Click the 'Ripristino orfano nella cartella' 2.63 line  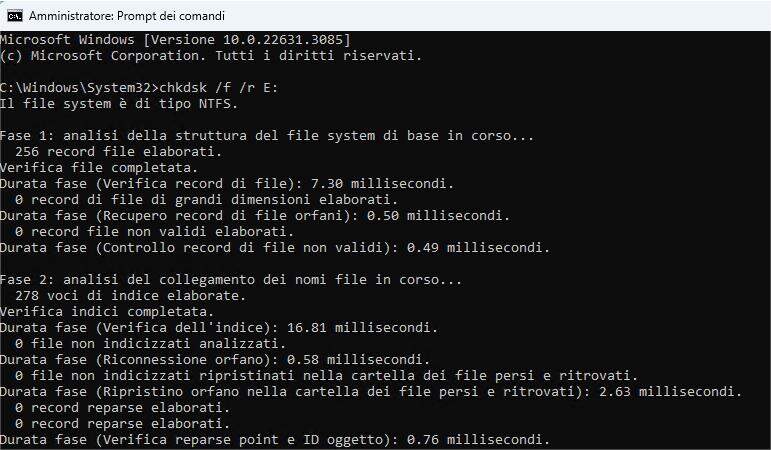point(371,392)
